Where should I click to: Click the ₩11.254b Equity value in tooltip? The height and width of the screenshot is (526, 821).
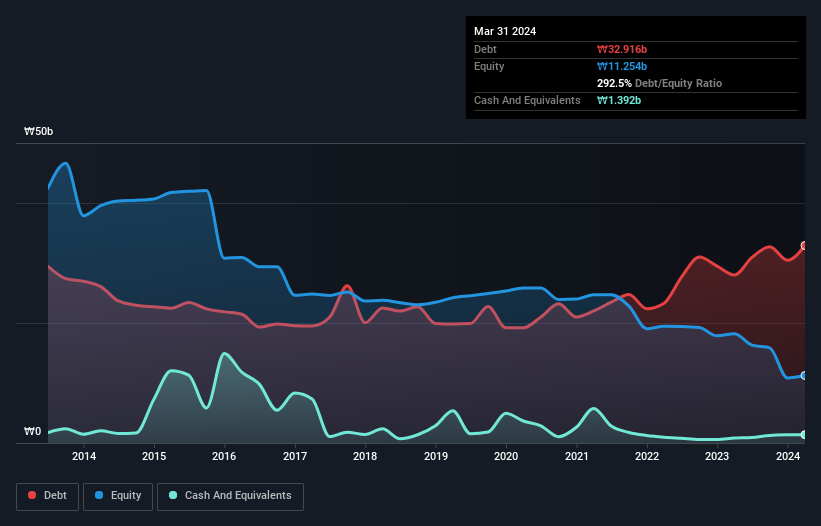[x=622, y=66]
